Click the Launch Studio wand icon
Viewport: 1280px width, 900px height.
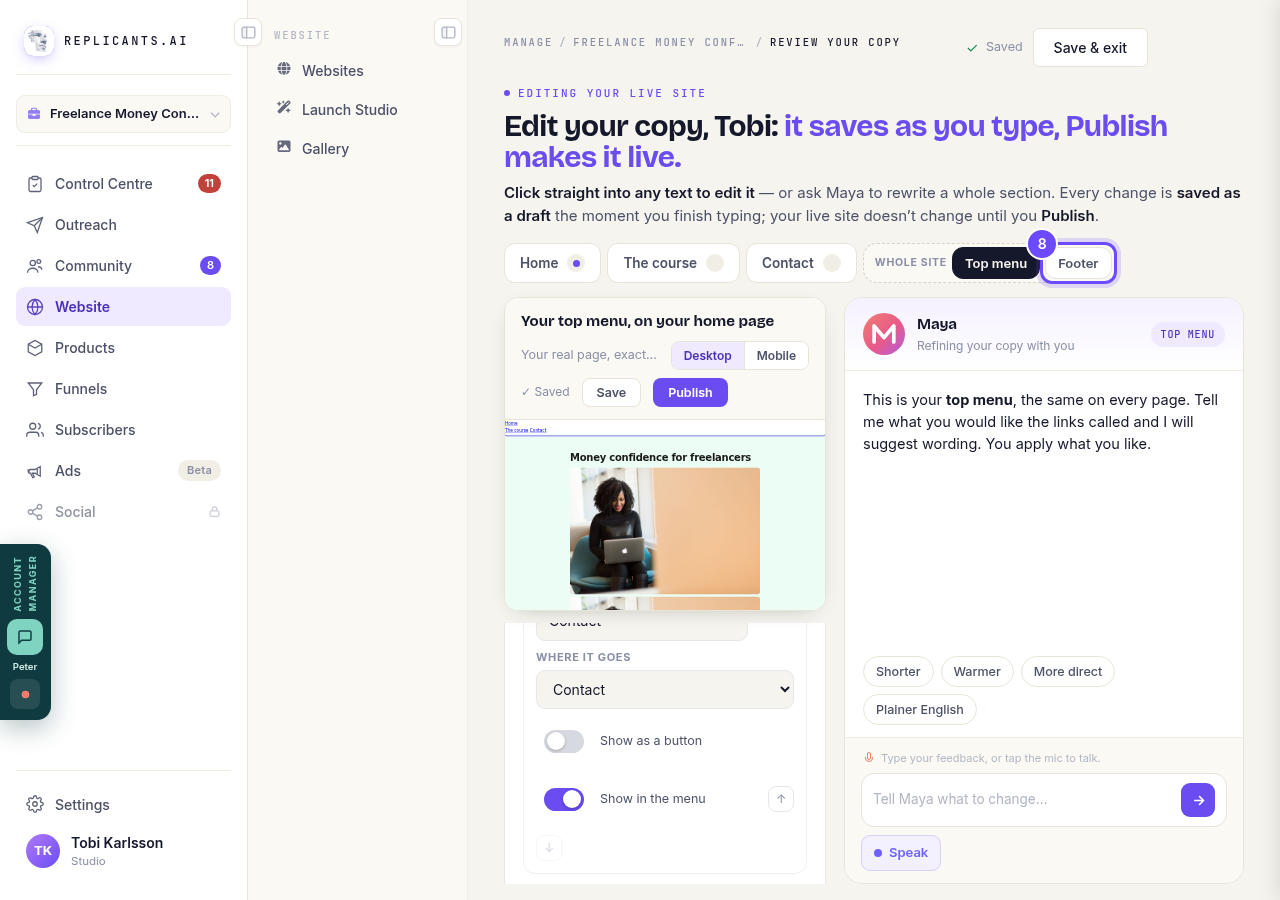(284, 108)
